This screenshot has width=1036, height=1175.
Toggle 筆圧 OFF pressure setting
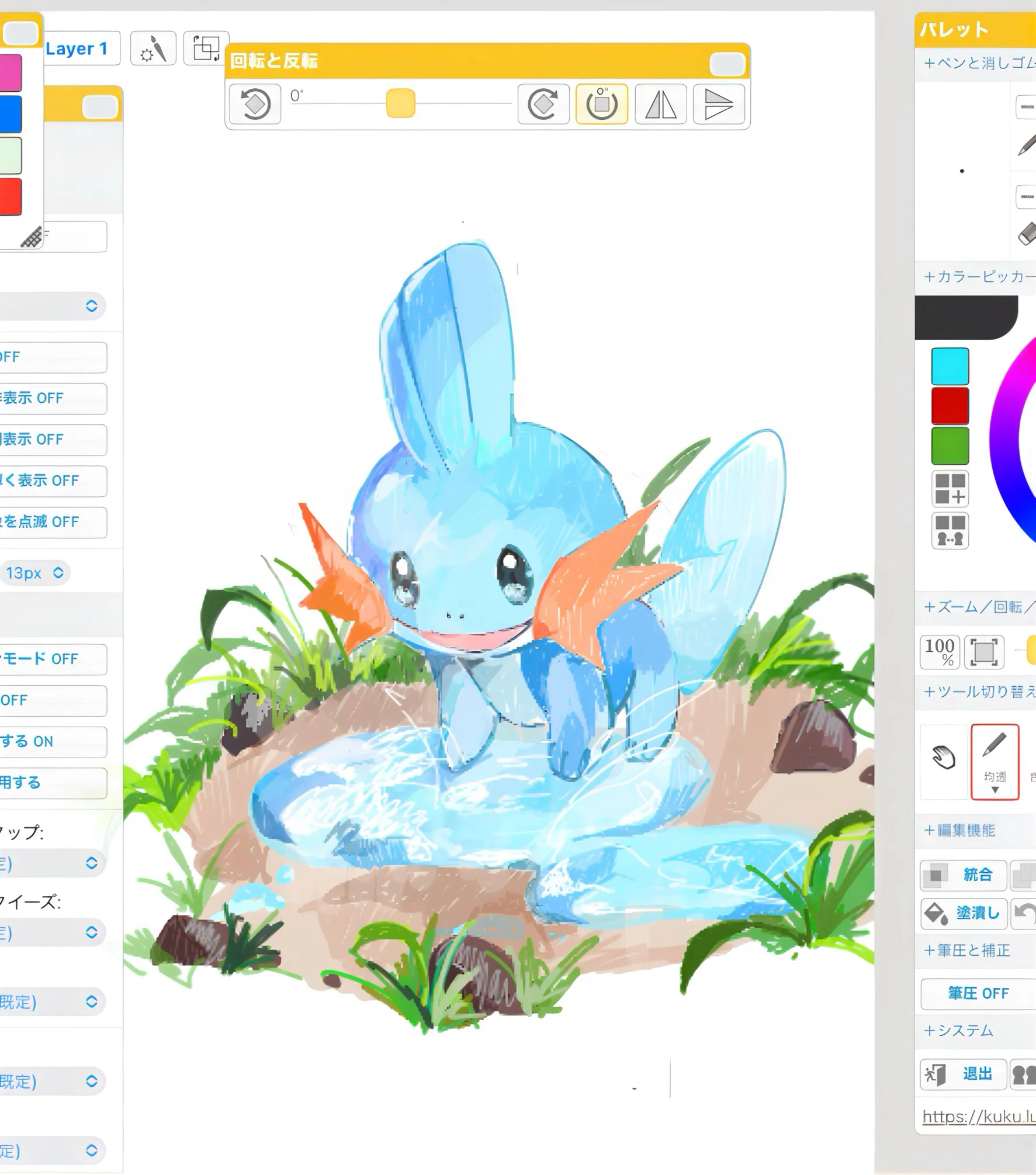coord(978,994)
